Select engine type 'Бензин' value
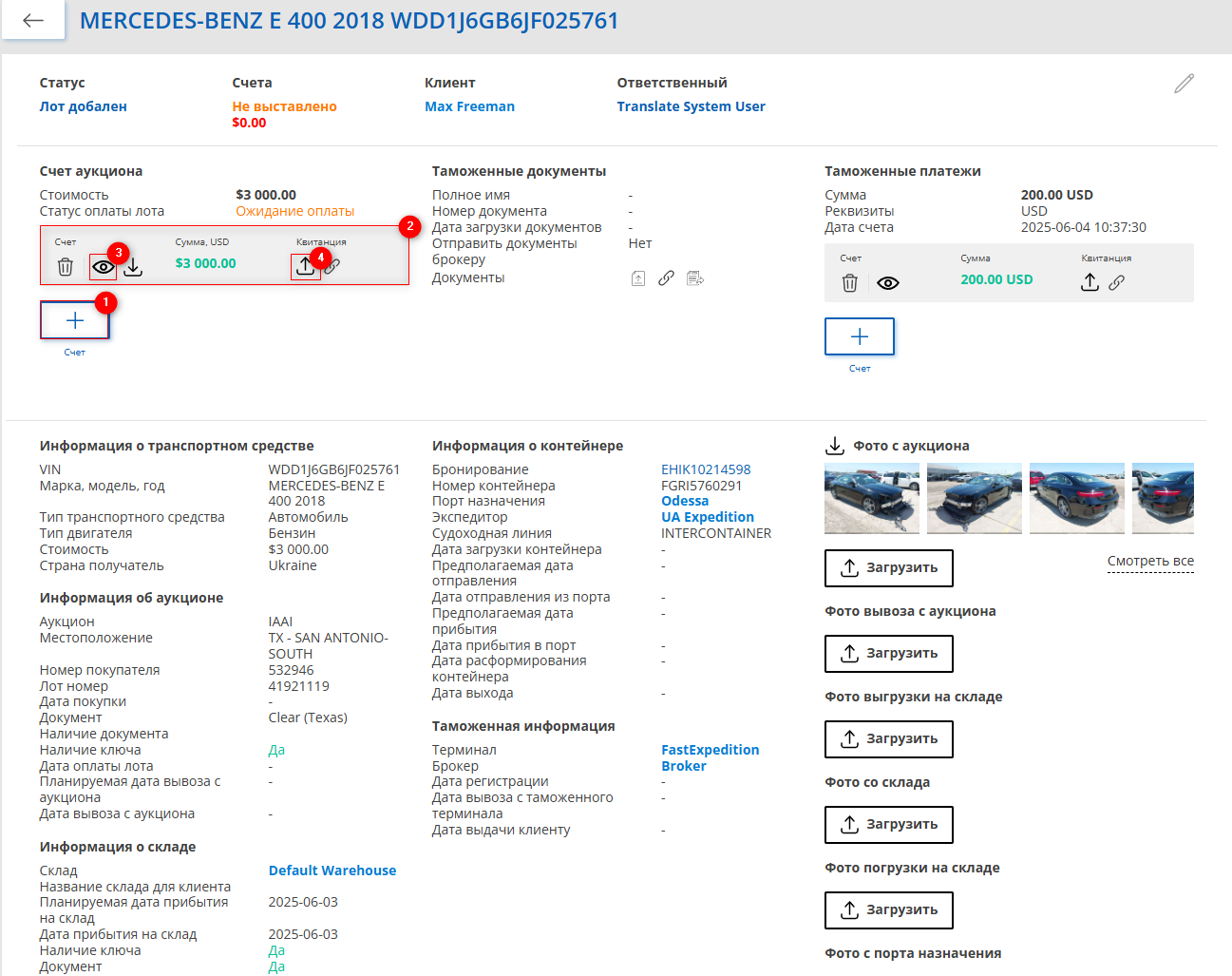The width and height of the screenshot is (1232, 976). click(x=292, y=533)
